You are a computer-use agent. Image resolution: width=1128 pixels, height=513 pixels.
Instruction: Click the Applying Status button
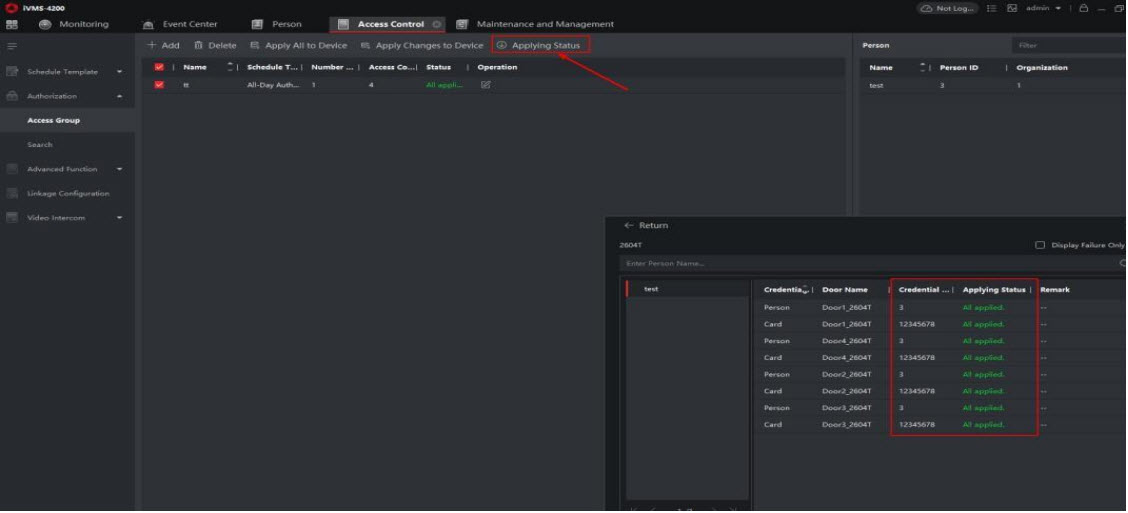coord(540,45)
